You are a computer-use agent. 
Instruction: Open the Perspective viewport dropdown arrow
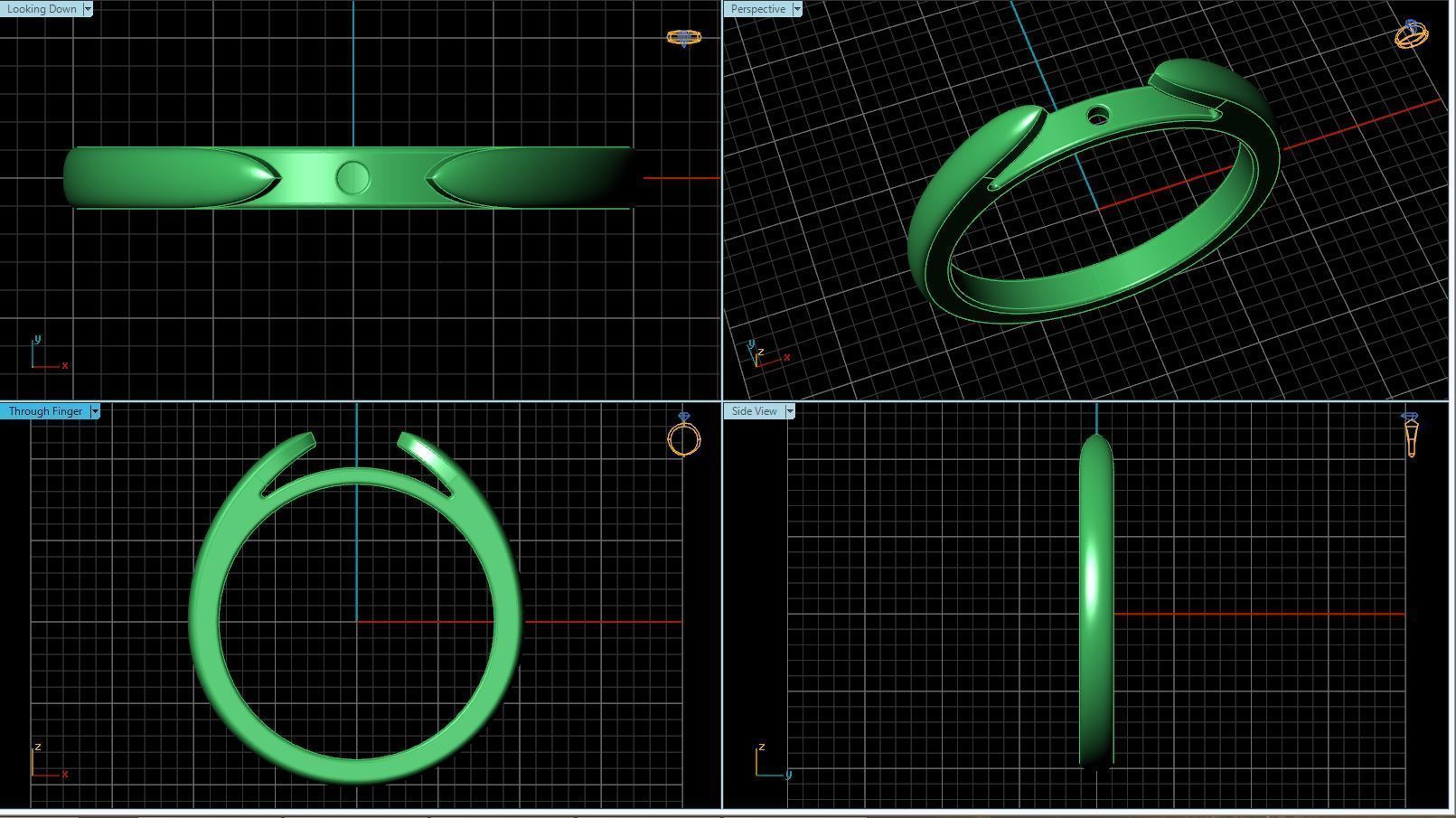pos(797,9)
